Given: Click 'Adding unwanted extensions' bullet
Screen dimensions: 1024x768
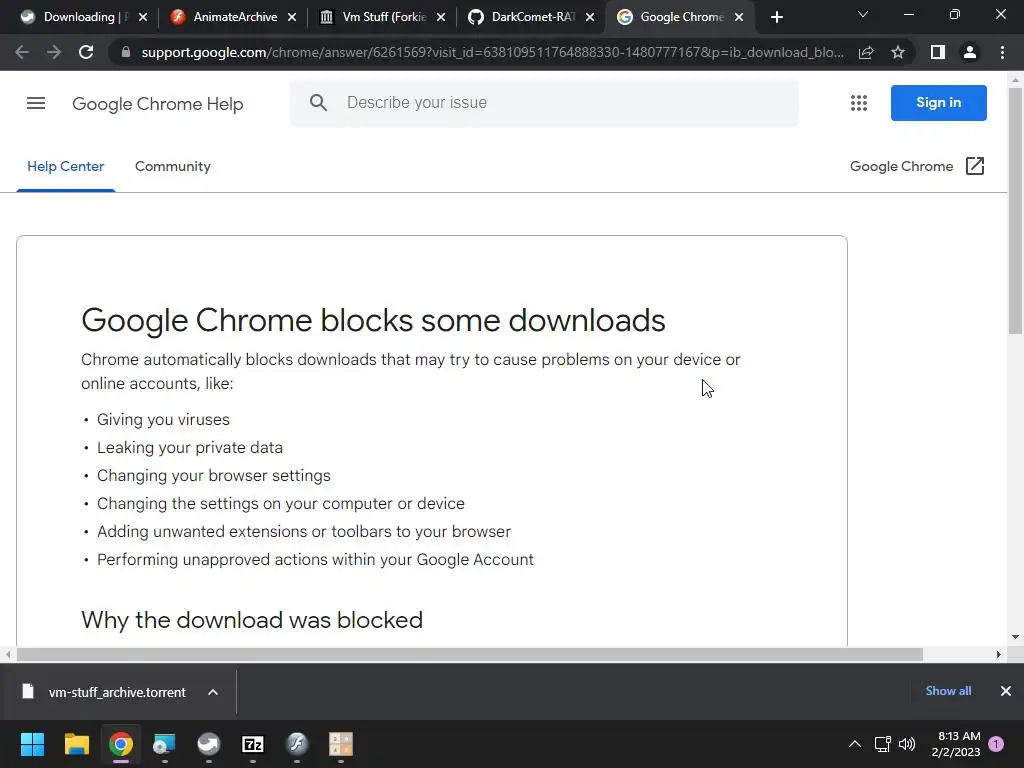Looking at the screenshot, I should click(304, 532).
